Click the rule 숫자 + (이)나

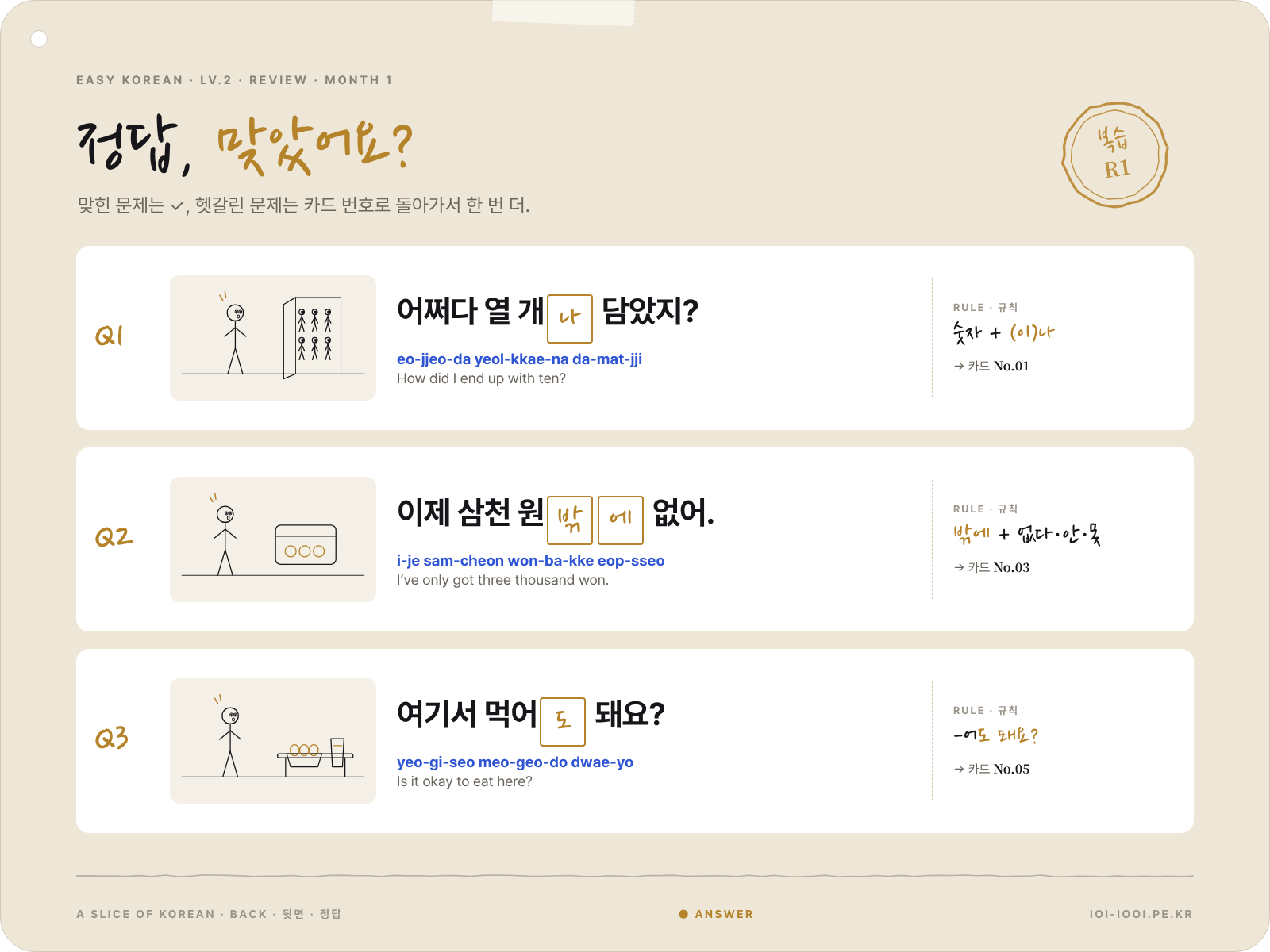point(1003,332)
